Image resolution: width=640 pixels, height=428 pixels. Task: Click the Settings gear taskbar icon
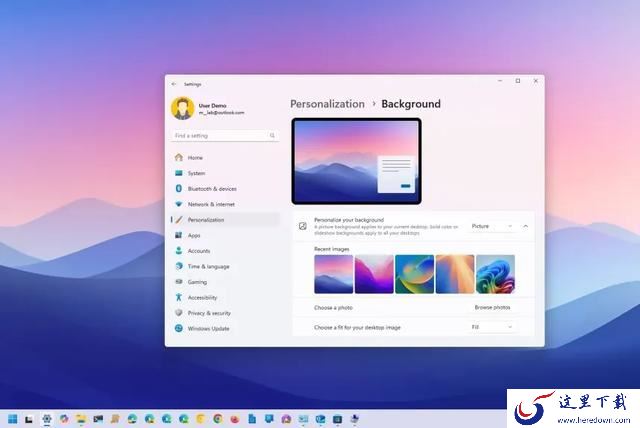[47, 419]
